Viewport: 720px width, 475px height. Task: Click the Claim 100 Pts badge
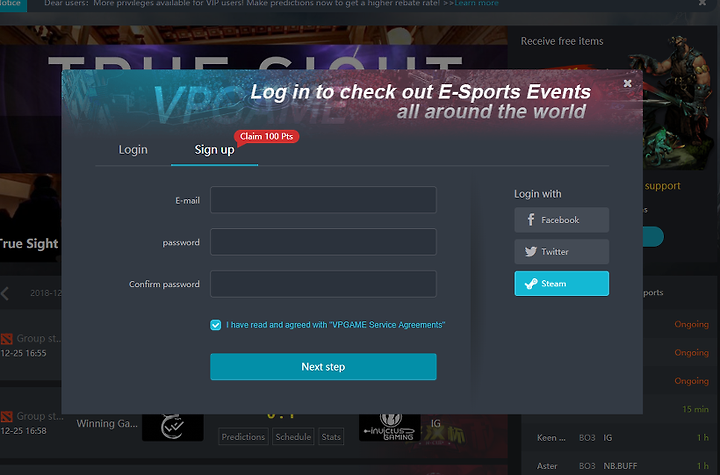click(266, 136)
